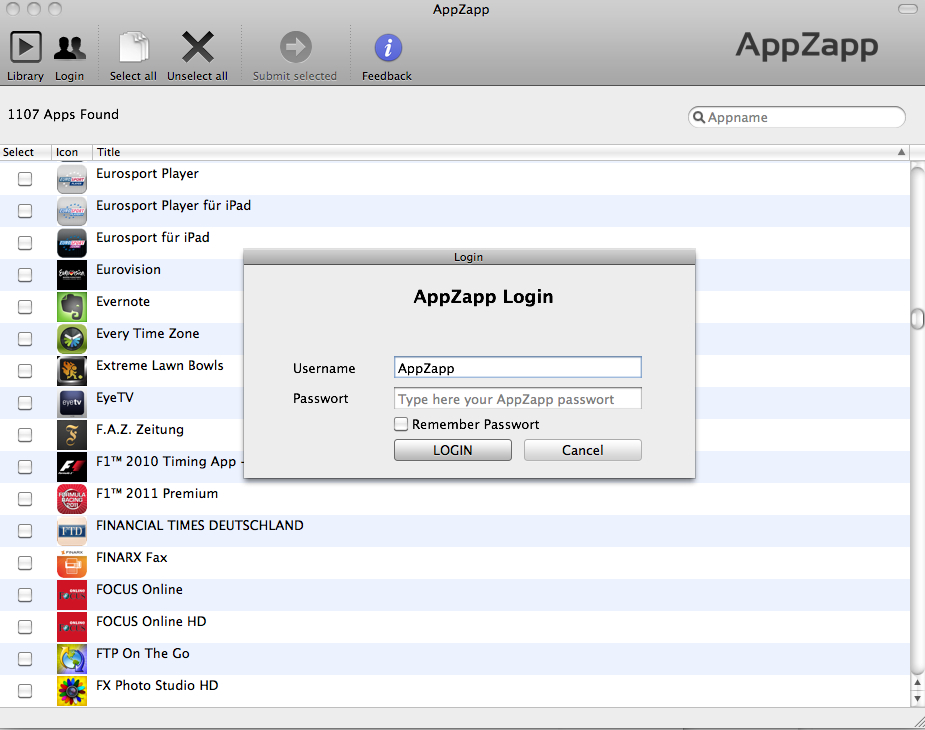The height and width of the screenshot is (730, 925).
Task: Check the EyeTV row checkbox
Action: 25,402
